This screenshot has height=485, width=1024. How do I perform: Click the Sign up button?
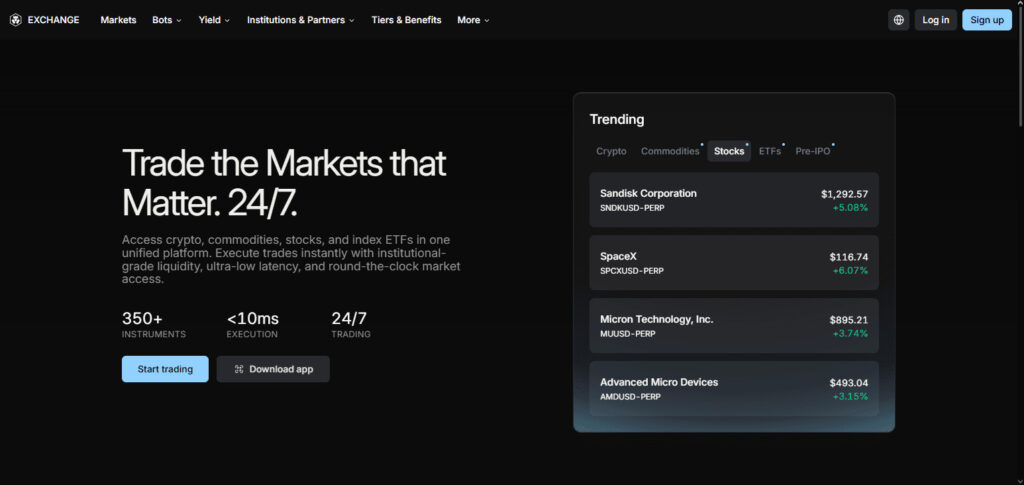click(987, 20)
